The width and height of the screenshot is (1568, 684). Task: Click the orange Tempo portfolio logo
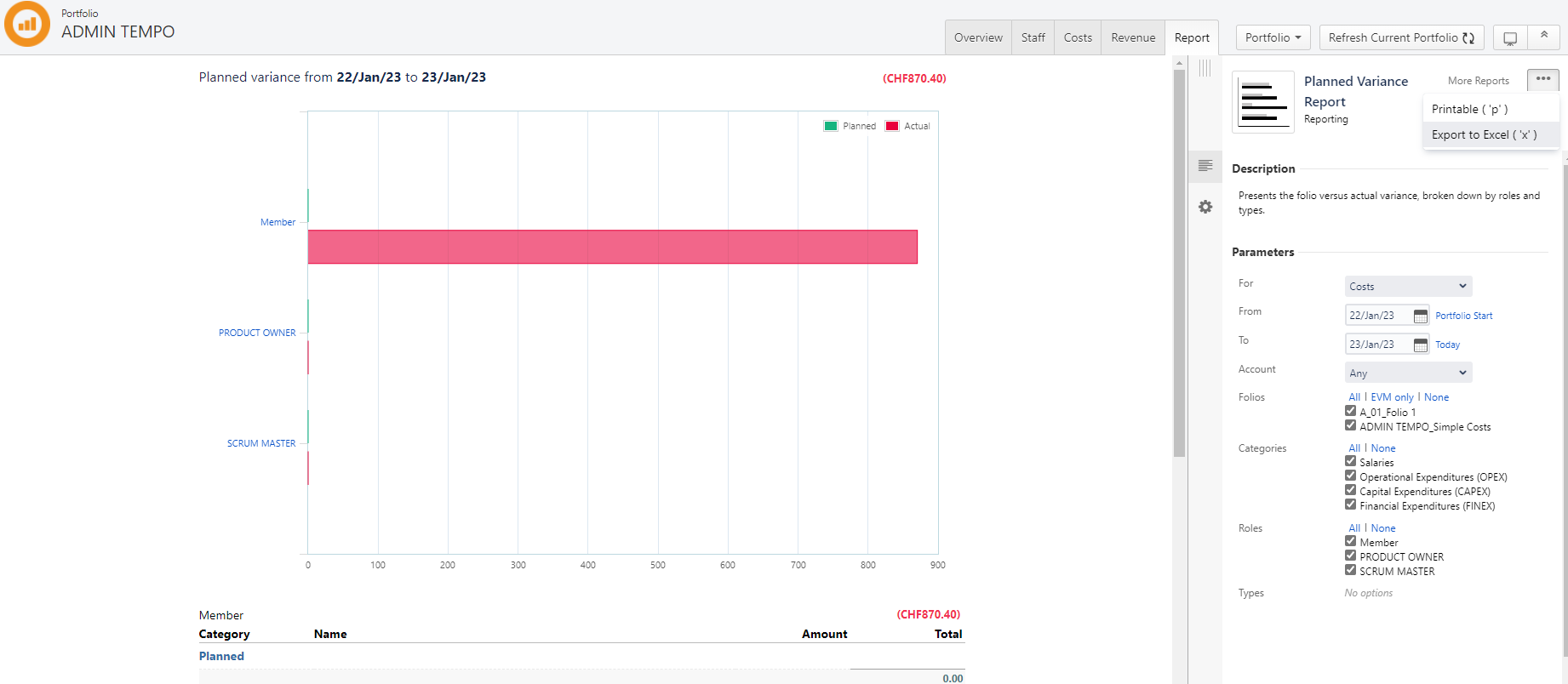coord(27,24)
